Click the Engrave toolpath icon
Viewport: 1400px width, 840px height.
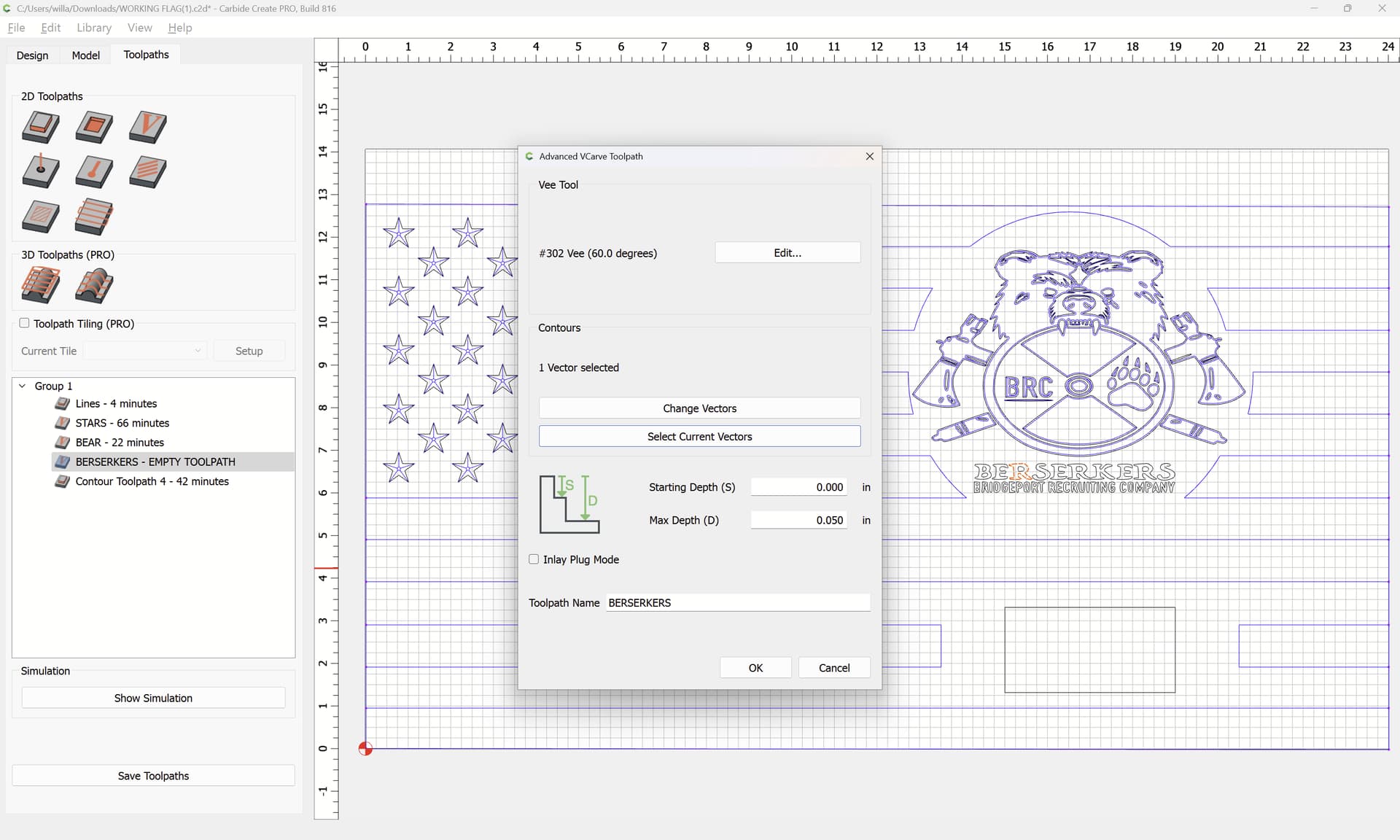click(94, 172)
